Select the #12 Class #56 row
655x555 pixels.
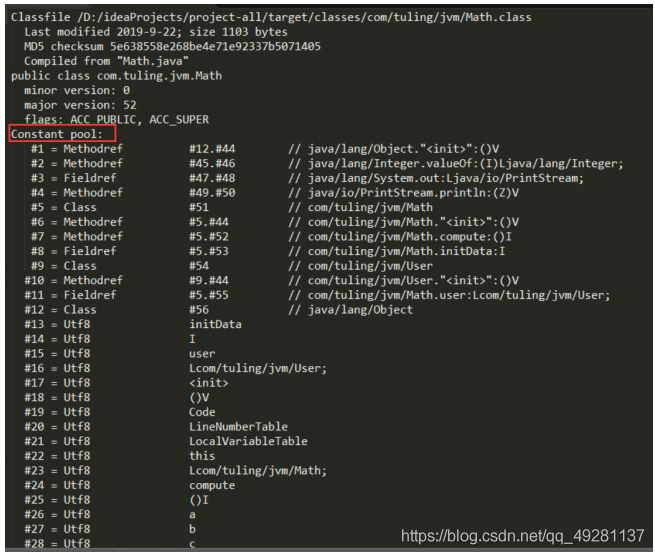point(218,309)
